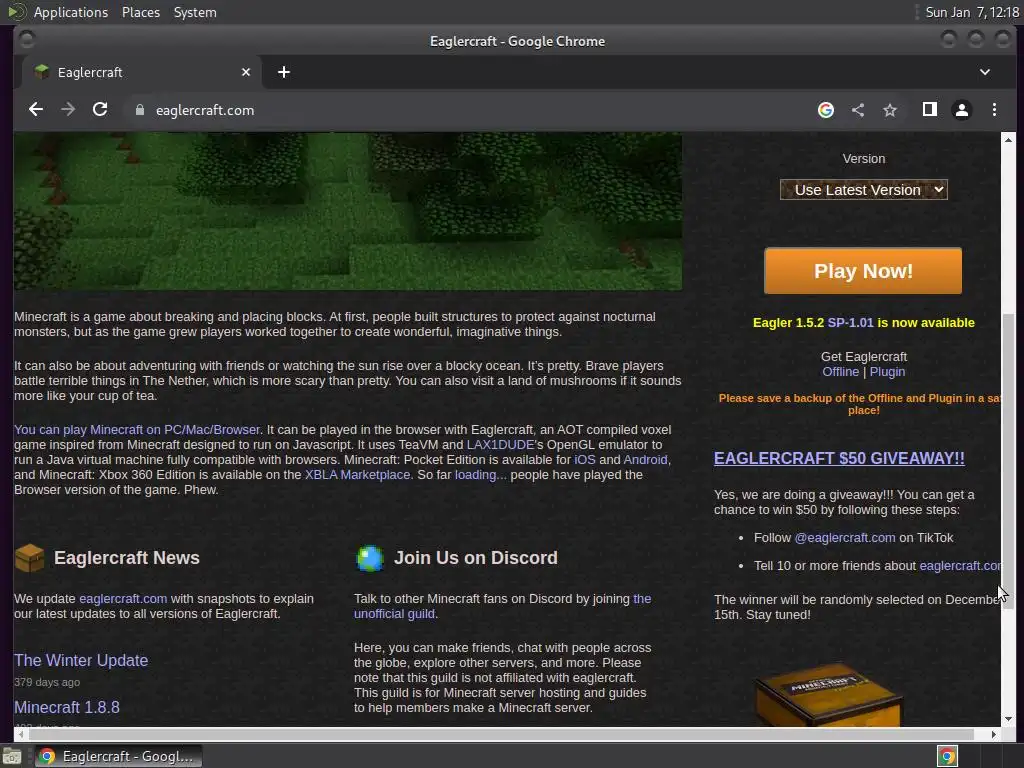Image resolution: width=1024 pixels, height=768 pixels.
Task: Open eaglercraft.com link in the news section
Action: (x=123, y=599)
